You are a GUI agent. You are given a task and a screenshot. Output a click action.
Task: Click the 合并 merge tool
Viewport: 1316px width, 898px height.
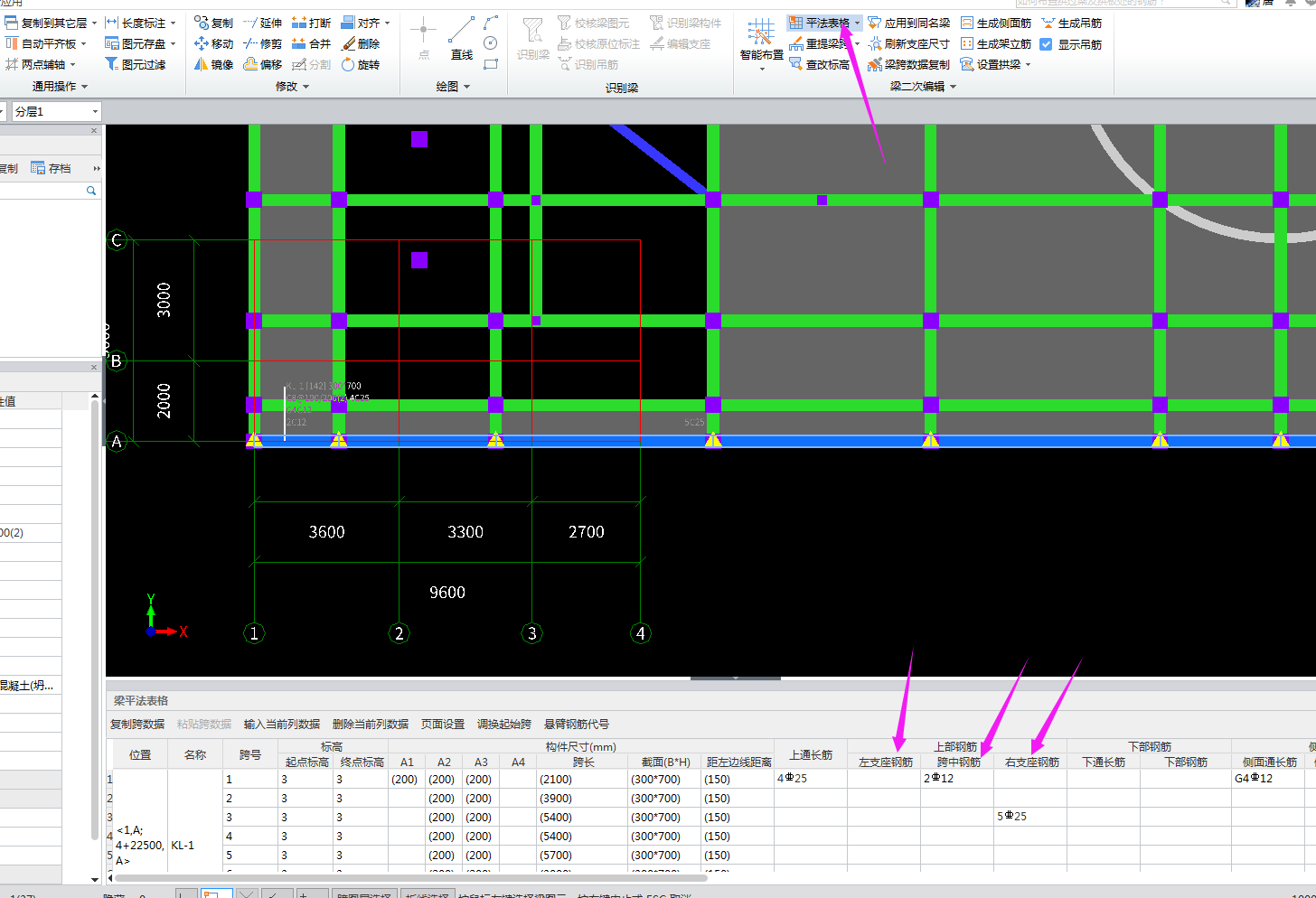pyautogui.click(x=312, y=43)
